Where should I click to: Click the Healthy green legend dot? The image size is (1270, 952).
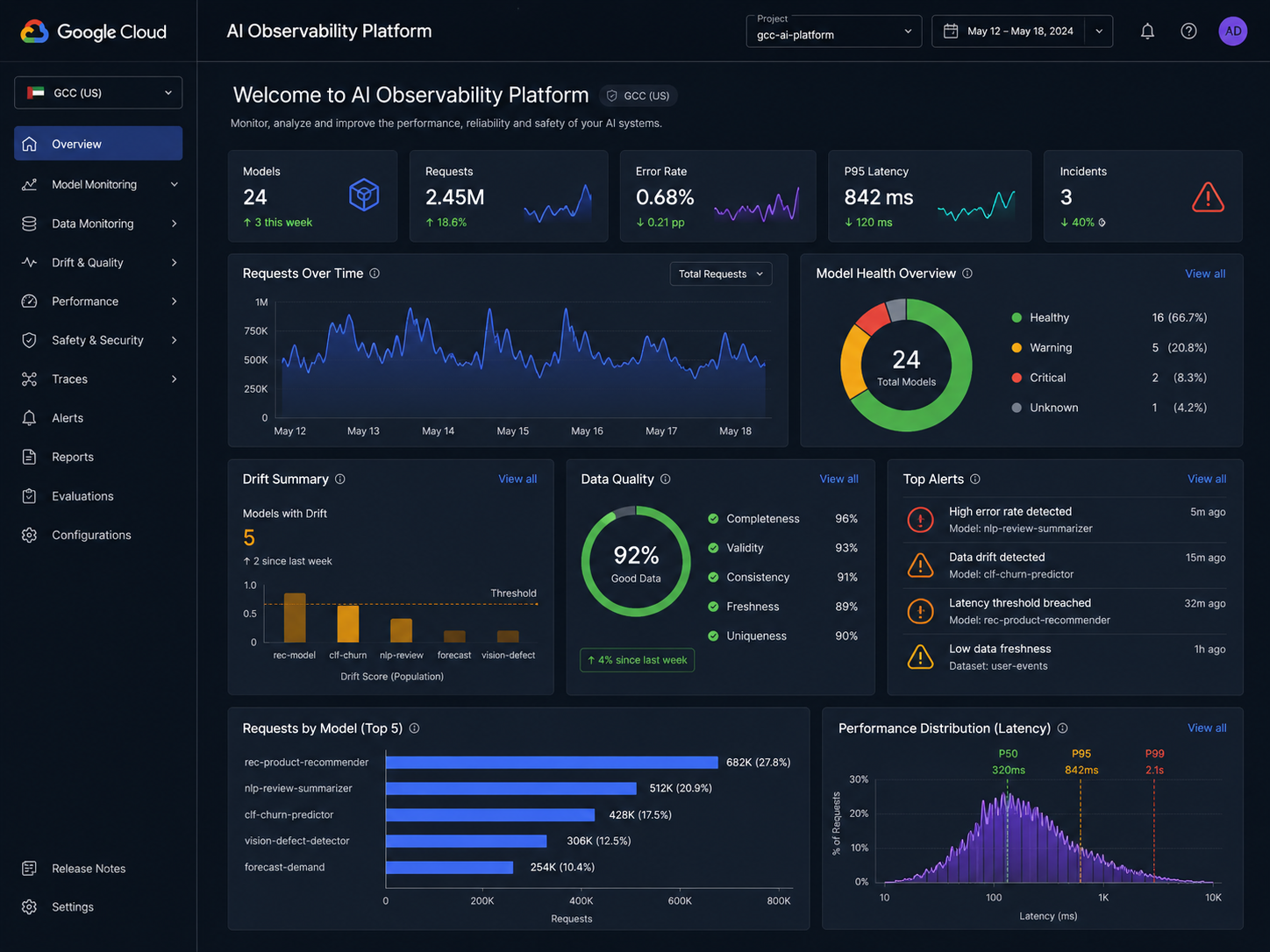[x=1017, y=317]
